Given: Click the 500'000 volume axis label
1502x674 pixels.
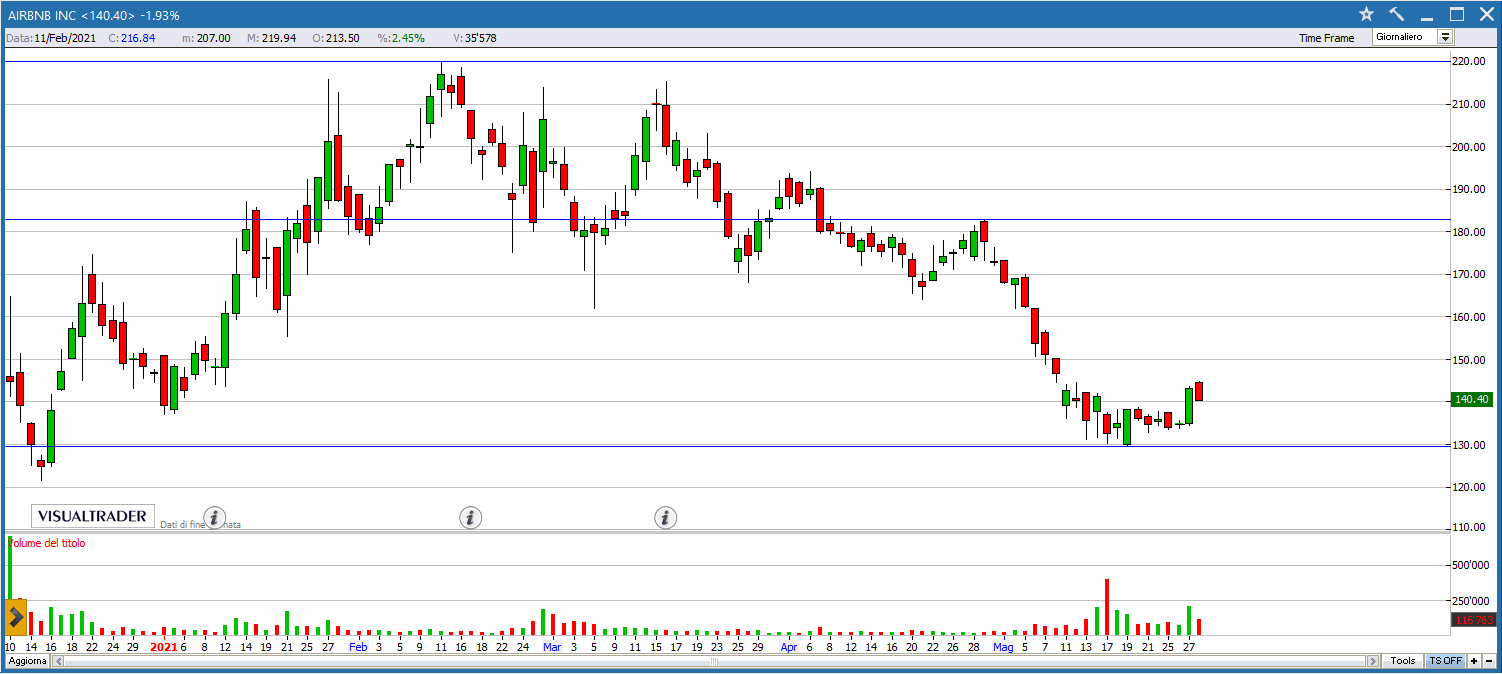Looking at the screenshot, I should (x=1472, y=564).
